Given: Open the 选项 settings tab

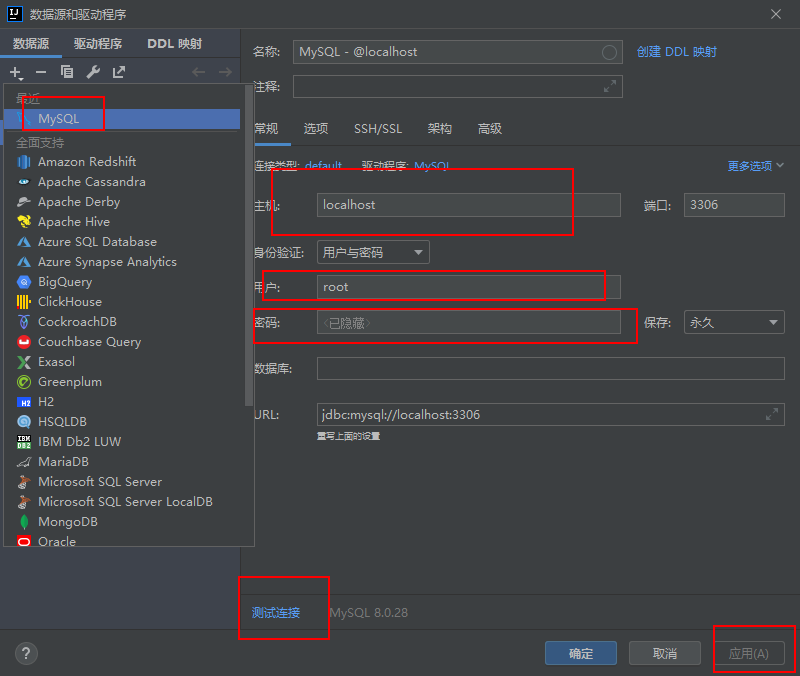Looking at the screenshot, I should (316, 129).
